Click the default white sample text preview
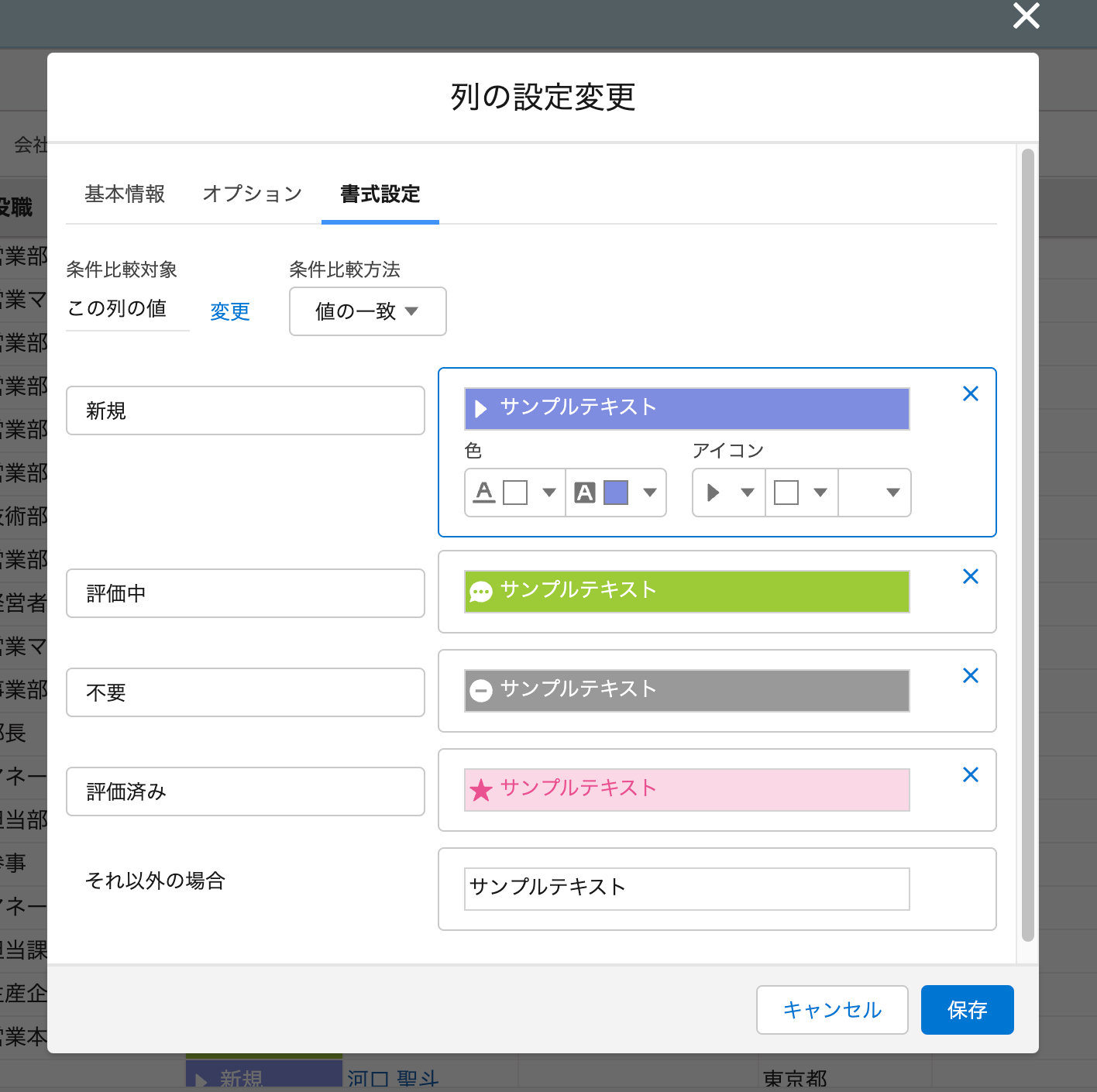The height and width of the screenshot is (1092, 1097). pyautogui.click(x=687, y=889)
